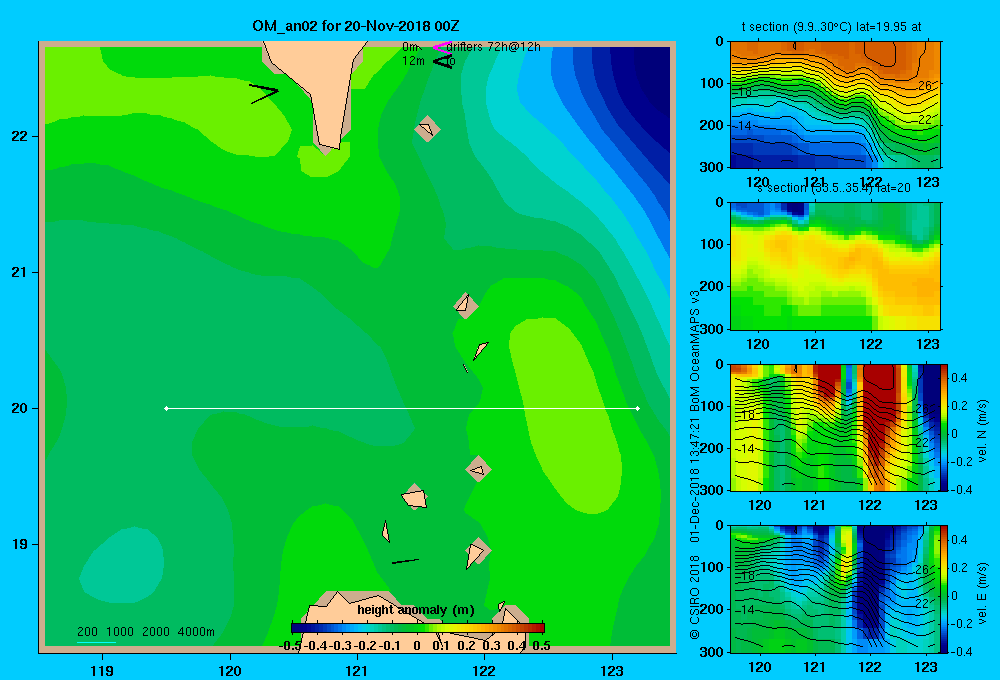Click latitude label 20 on the main map

[20, 408]
